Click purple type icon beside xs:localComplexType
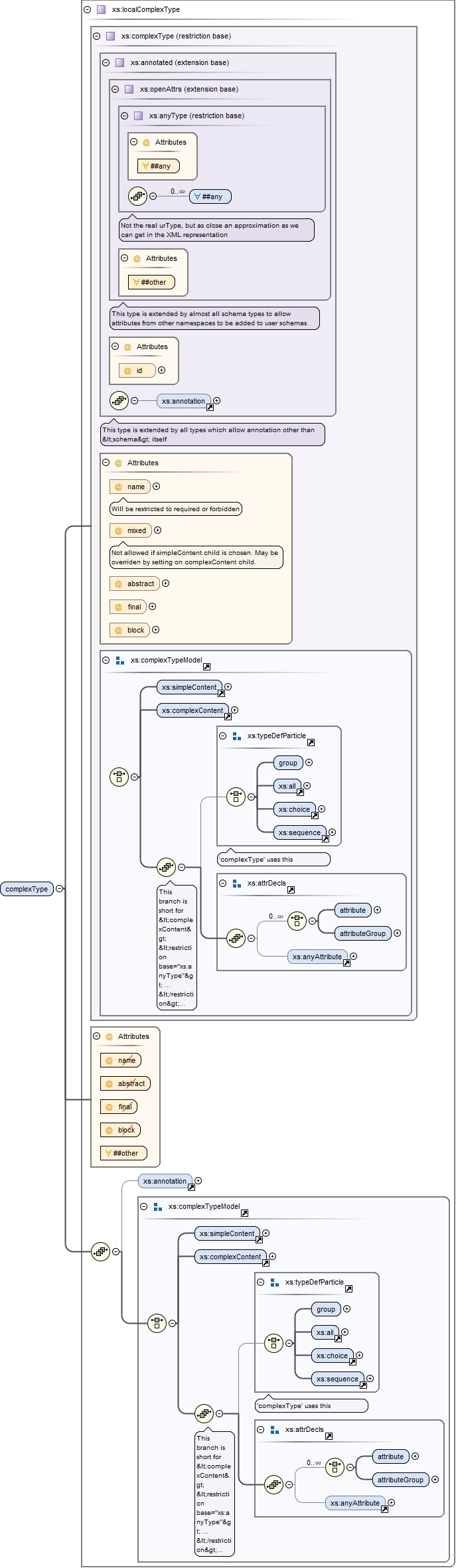 coord(101,10)
